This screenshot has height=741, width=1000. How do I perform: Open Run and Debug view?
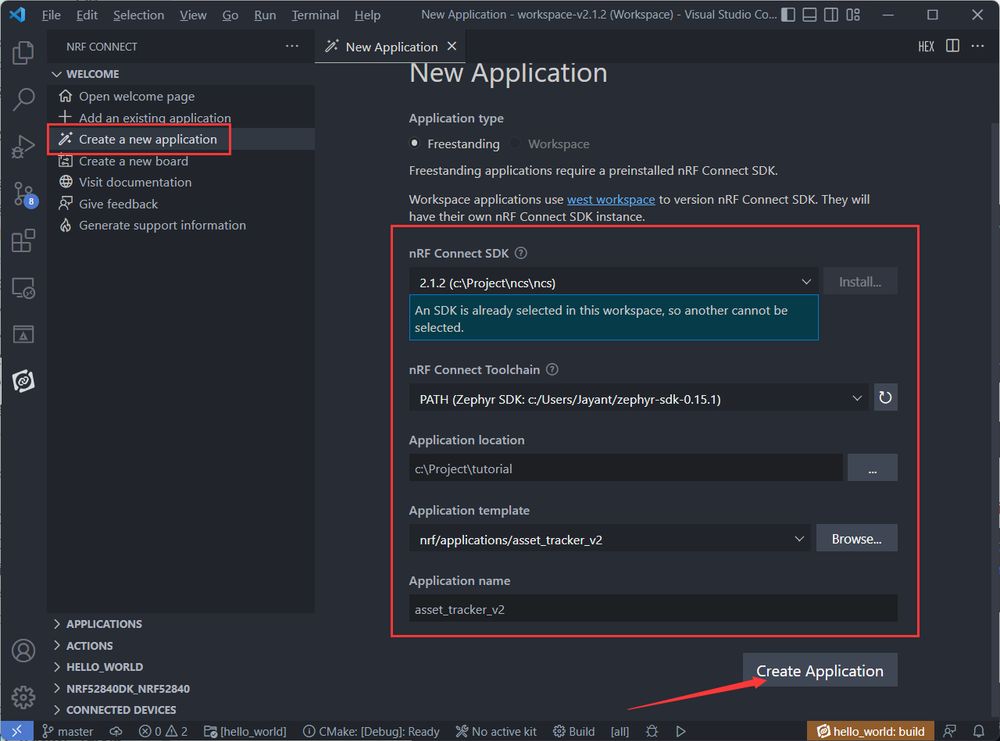pos(23,146)
